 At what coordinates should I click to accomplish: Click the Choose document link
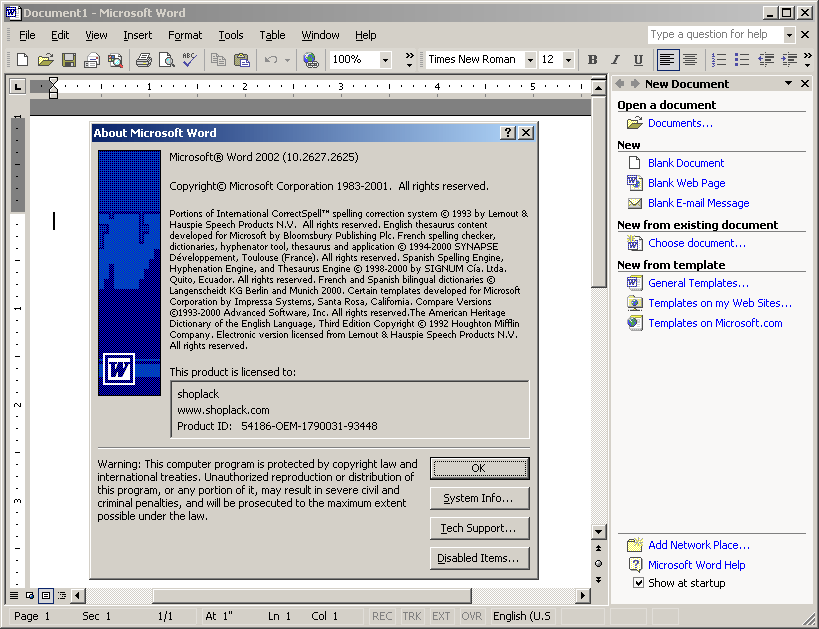point(697,243)
